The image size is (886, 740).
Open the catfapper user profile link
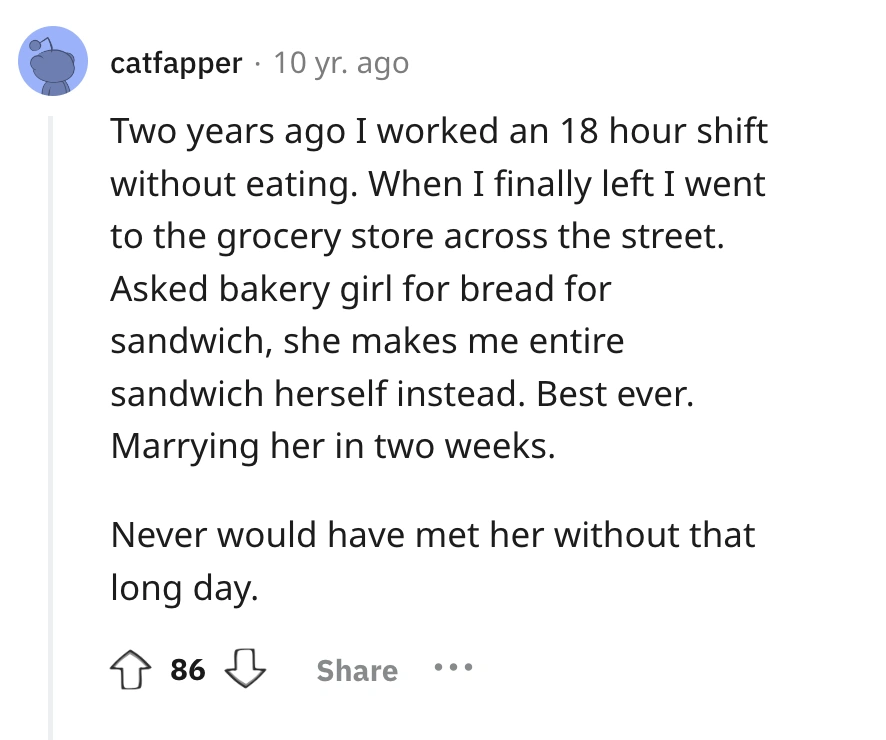point(176,63)
